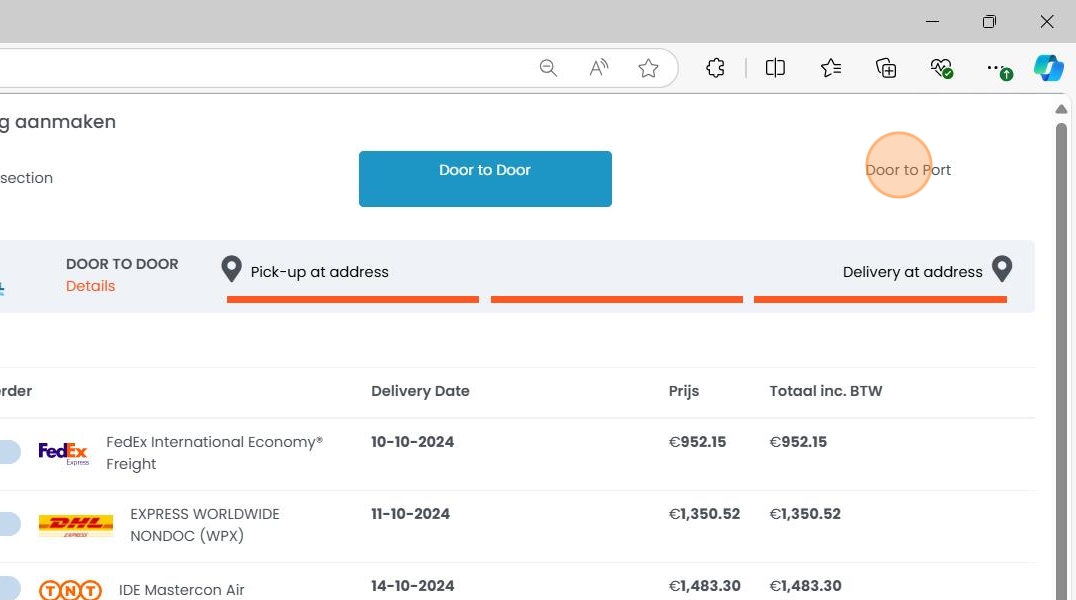The width and height of the screenshot is (1076, 600).
Task: Select the TNT IDE Mastercon Air toggle
Action: click(x=8, y=588)
